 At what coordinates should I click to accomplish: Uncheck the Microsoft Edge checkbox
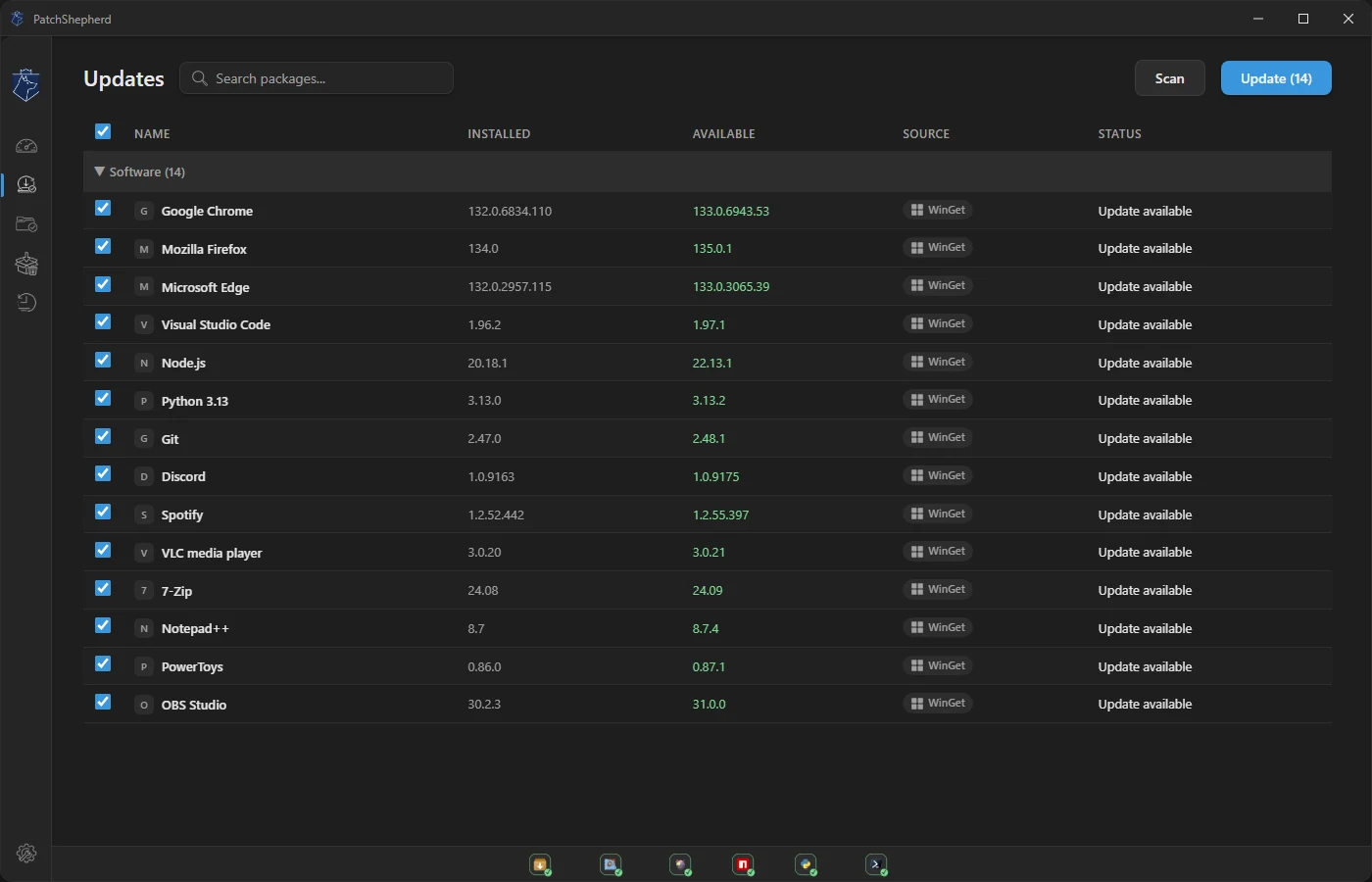(x=103, y=284)
